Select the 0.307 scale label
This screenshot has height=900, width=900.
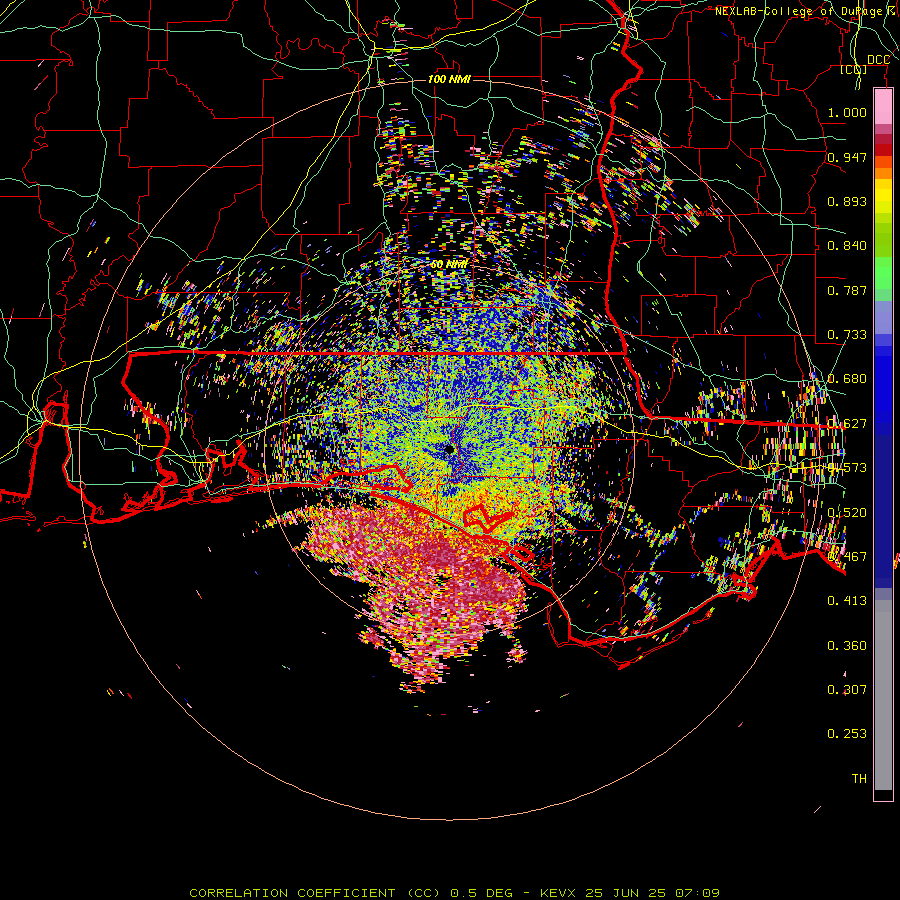[x=847, y=689]
